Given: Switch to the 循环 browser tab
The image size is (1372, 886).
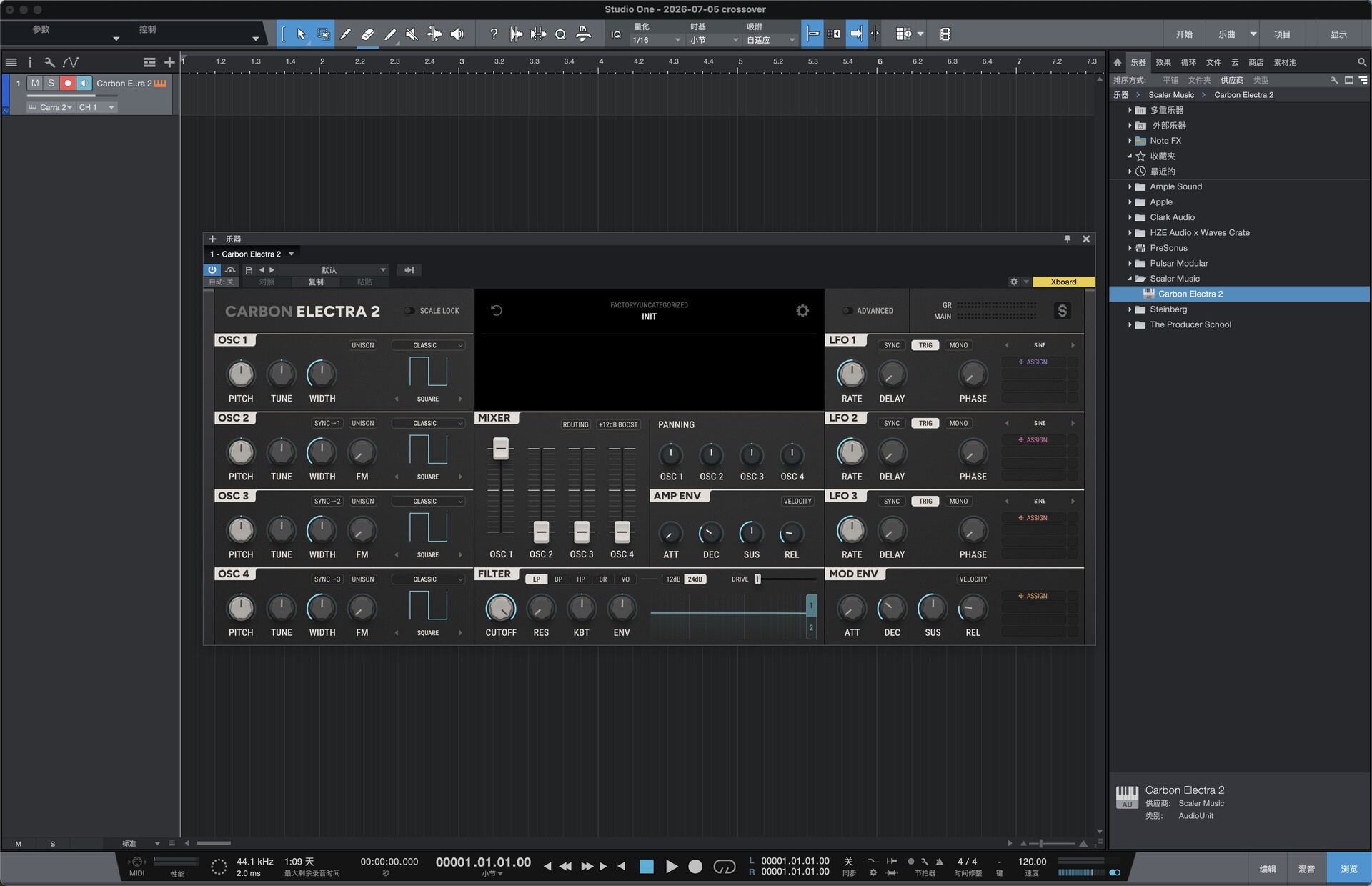Looking at the screenshot, I should [1188, 62].
